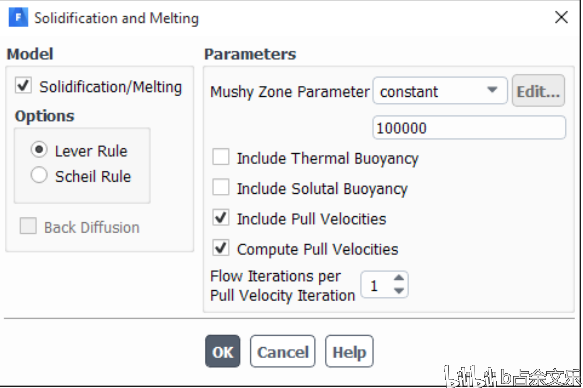Toggle the Back Diffusion checkbox
This screenshot has height=388, width=583.
28,226
